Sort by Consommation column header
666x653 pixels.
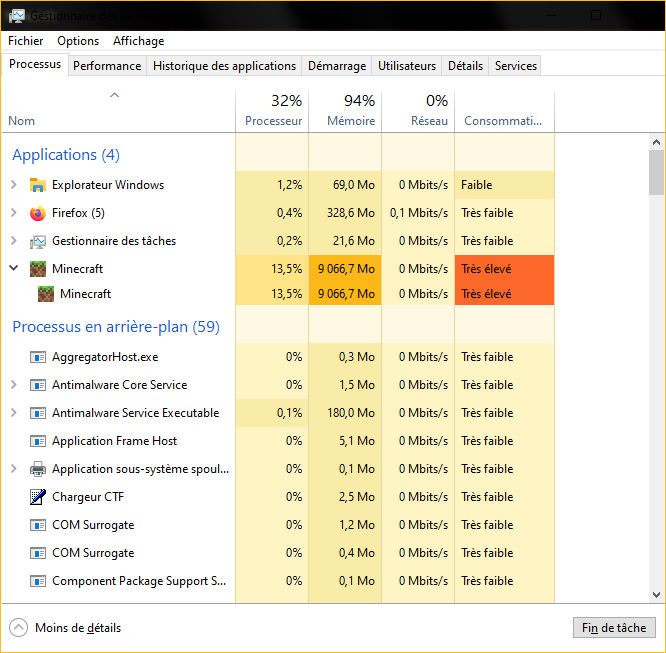tap(504, 111)
